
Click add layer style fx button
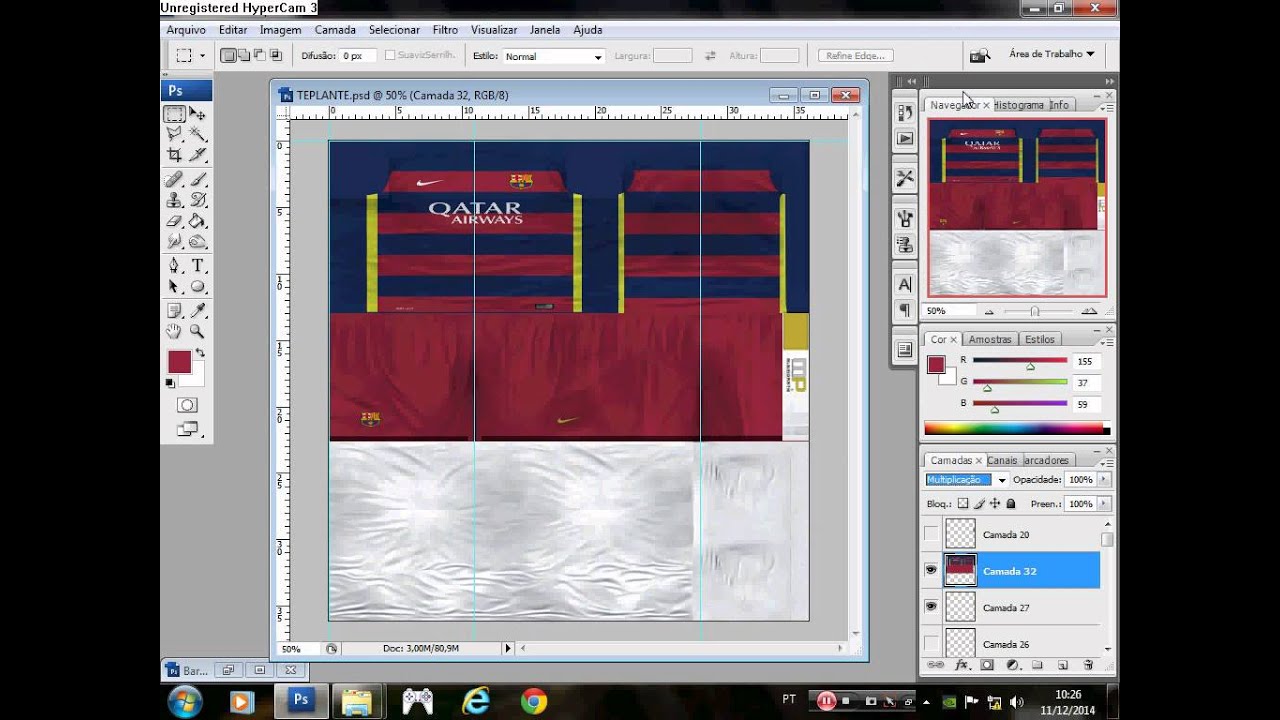pos(962,665)
